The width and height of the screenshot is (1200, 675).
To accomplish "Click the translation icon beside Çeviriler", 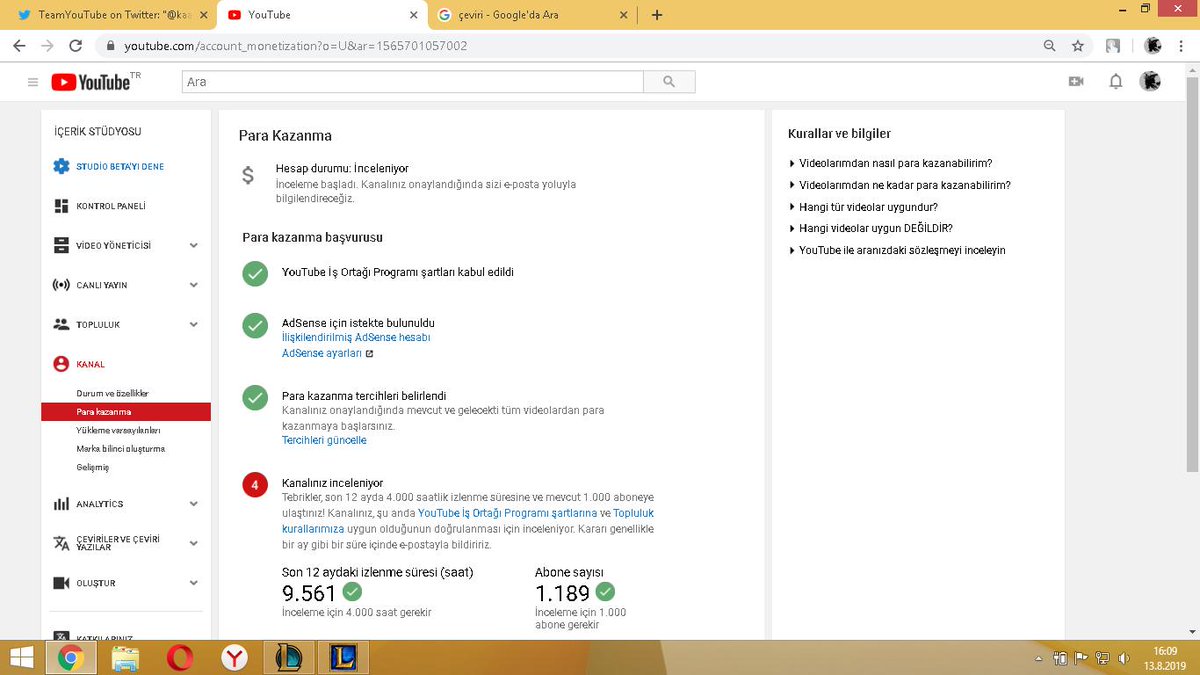I will [61, 543].
